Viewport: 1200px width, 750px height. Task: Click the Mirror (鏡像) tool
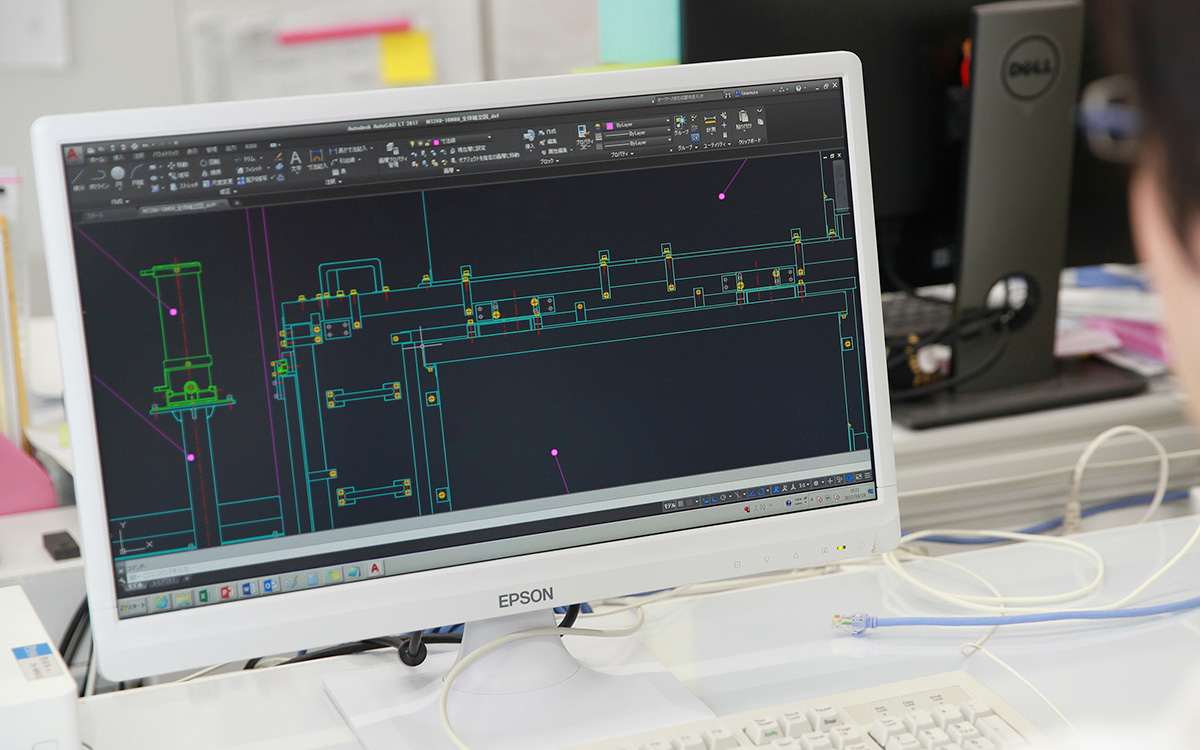(210, 173)
